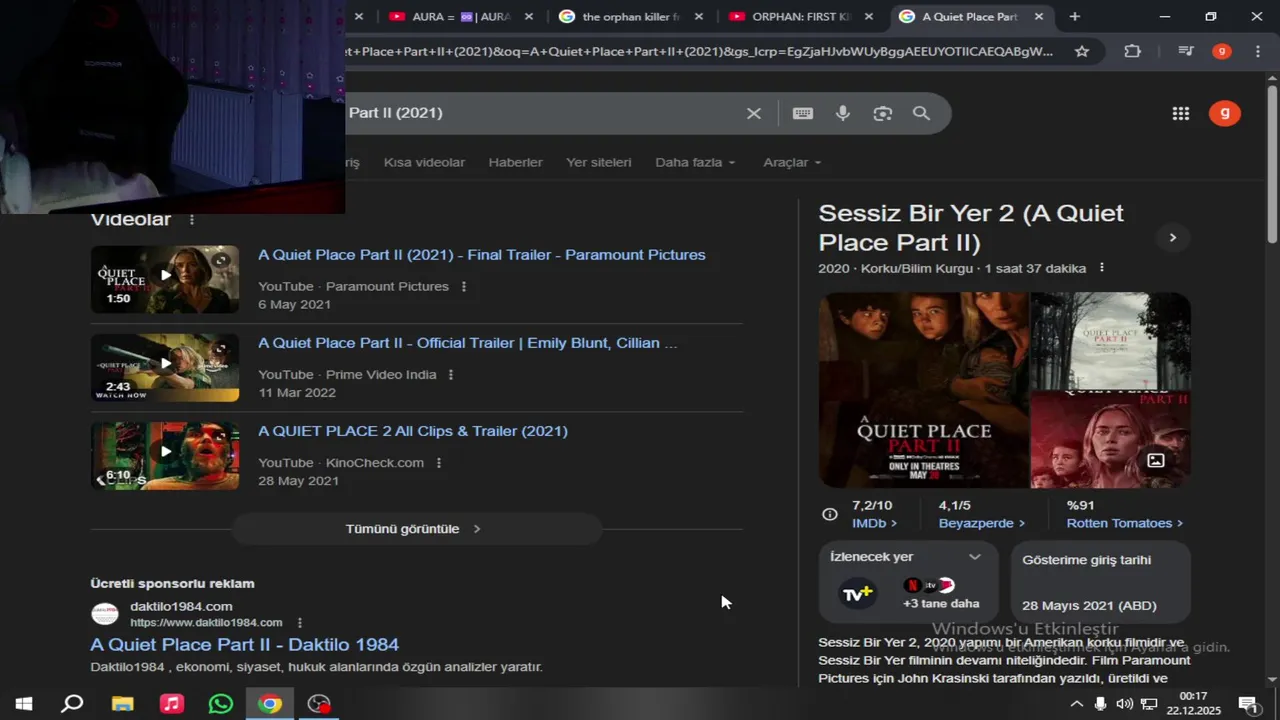This screenshot has height=720, width=1280.
Task: Open the Rotten Tomatoes rating link
Action: 1124,523
